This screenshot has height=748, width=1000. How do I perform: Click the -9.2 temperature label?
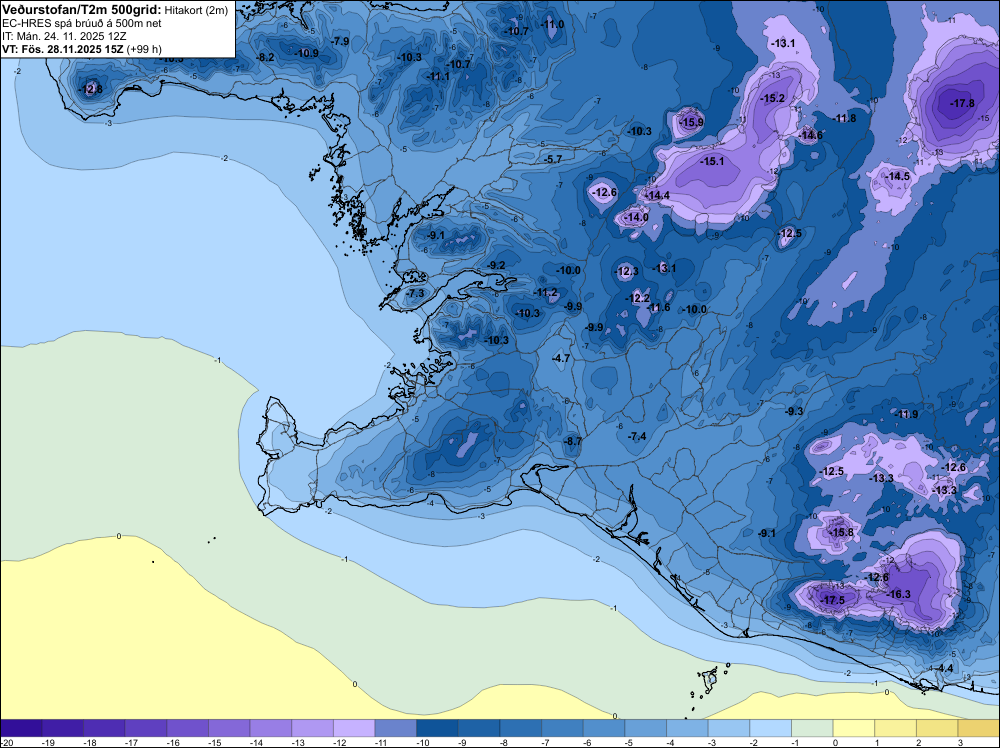tap(496, 265)
